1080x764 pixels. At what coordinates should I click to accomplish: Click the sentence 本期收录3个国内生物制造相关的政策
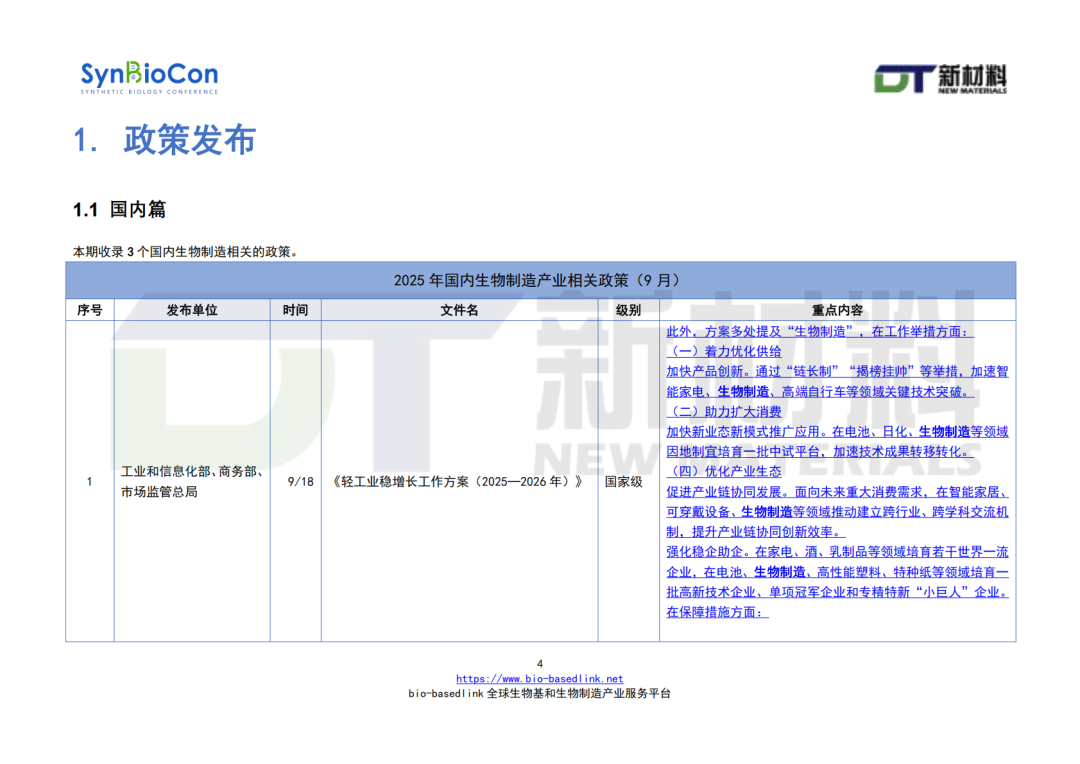pos(187,251)
